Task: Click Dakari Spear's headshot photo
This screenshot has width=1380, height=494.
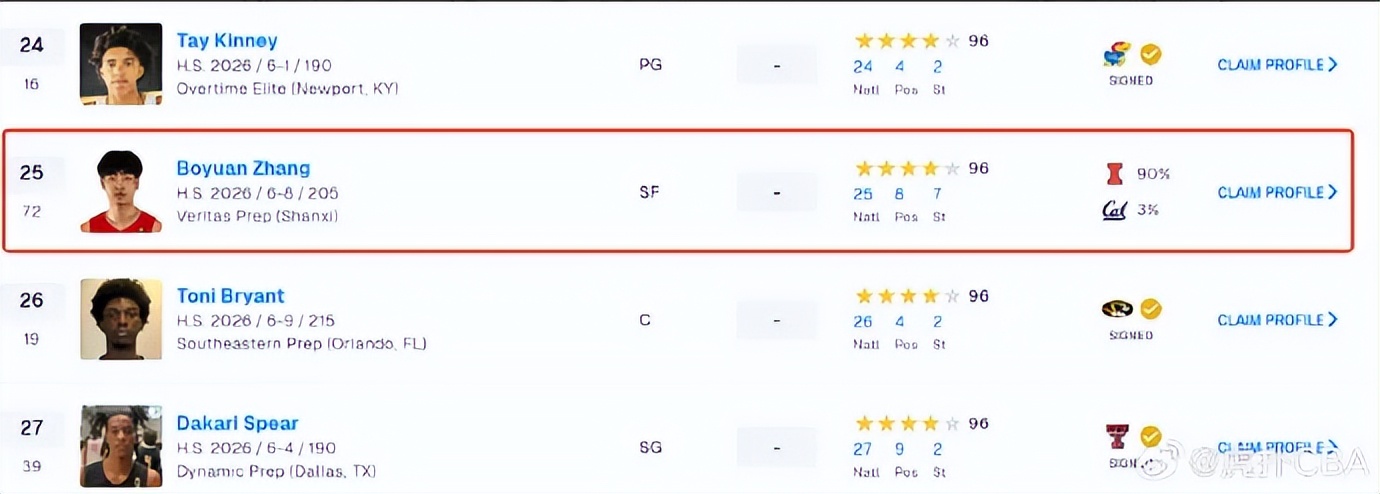Action: pos(121,446)
